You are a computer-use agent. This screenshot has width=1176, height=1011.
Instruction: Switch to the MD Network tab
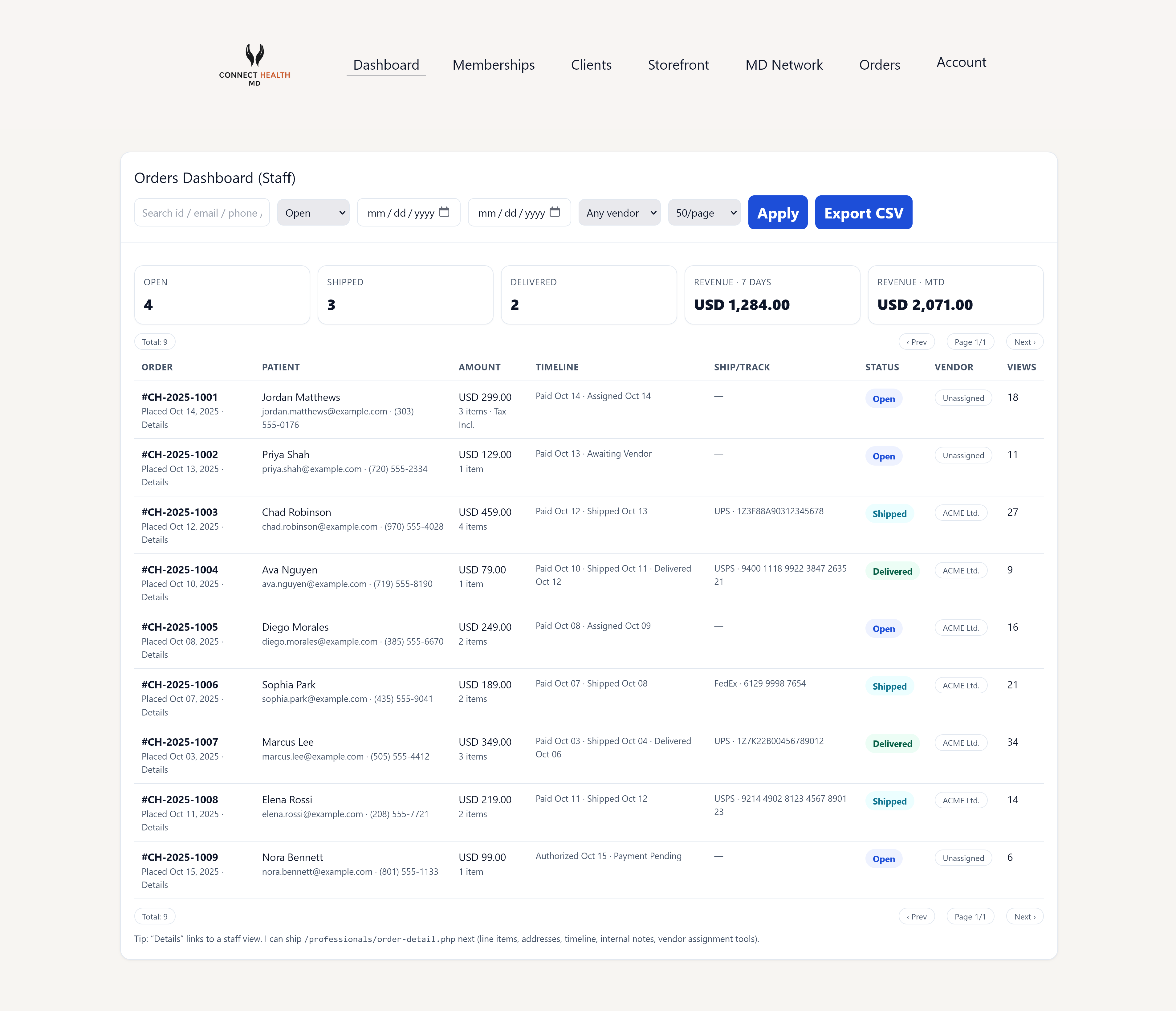tap(784, 65)
